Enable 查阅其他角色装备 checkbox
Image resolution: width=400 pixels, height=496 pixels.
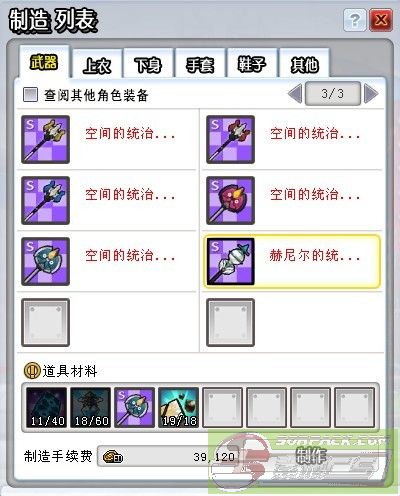click(x=30, y=95)
